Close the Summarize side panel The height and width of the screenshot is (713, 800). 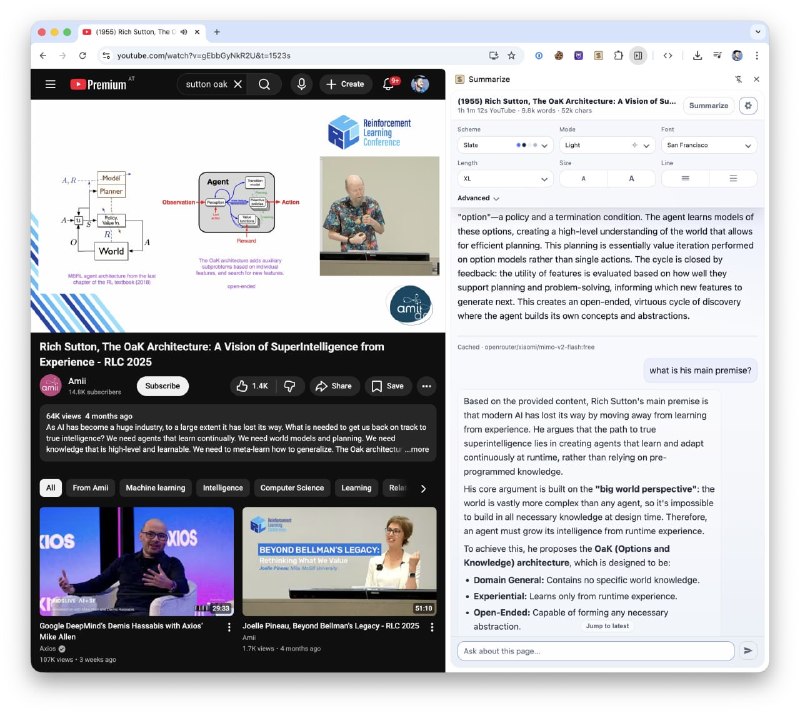[756, 79]
